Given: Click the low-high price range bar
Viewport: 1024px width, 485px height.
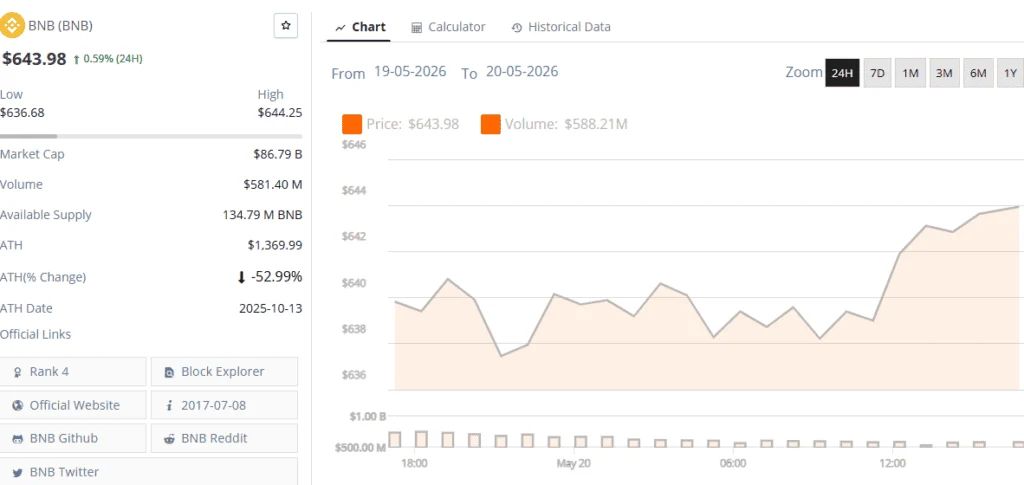Looking at the screenshot, I should (151, 136).
